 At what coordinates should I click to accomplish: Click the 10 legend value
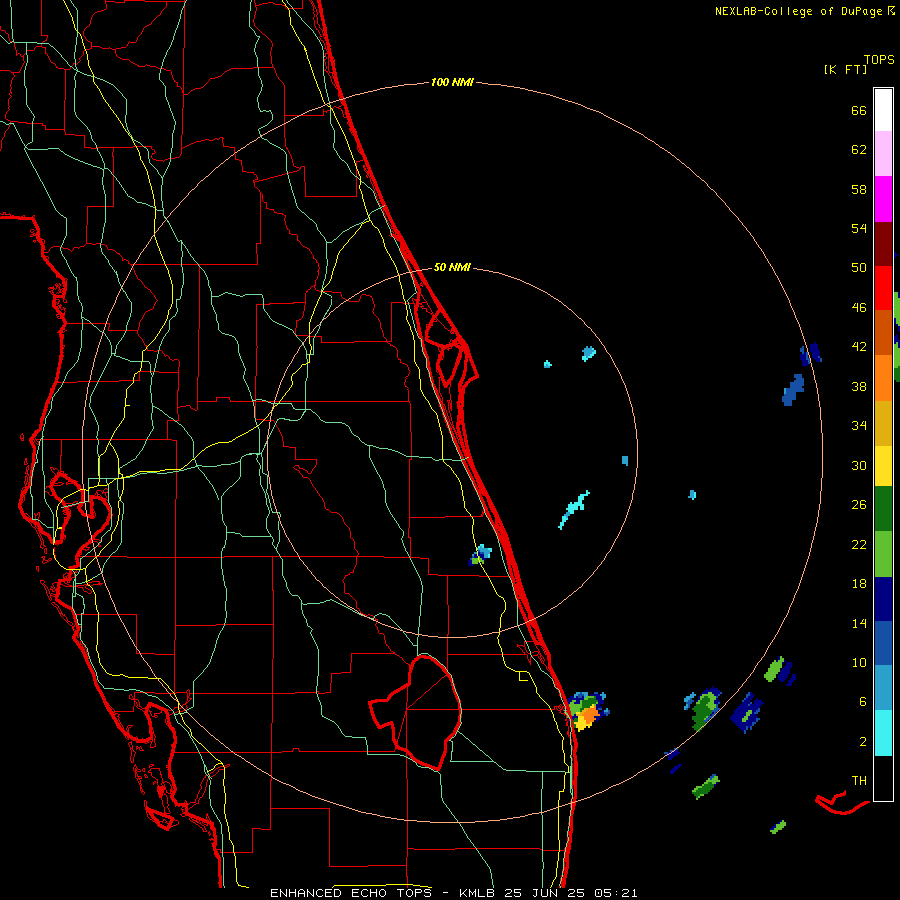point(859,663)
